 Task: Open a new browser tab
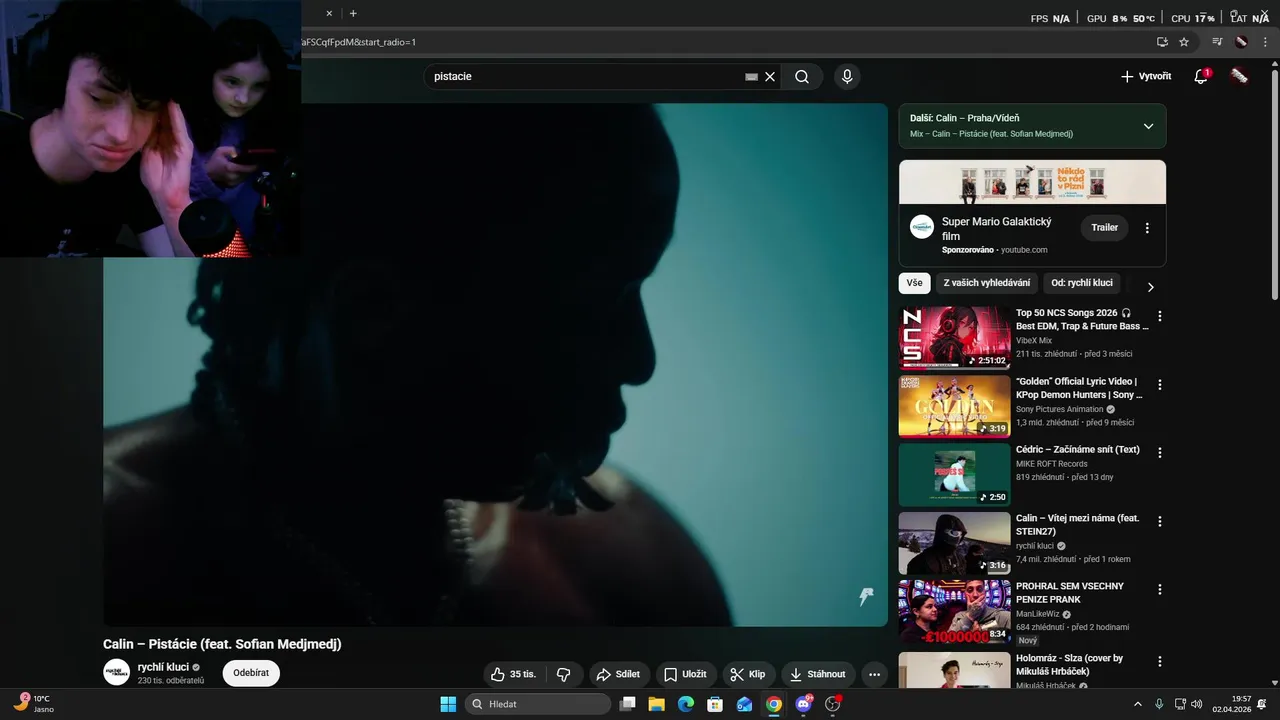(353, 14)
